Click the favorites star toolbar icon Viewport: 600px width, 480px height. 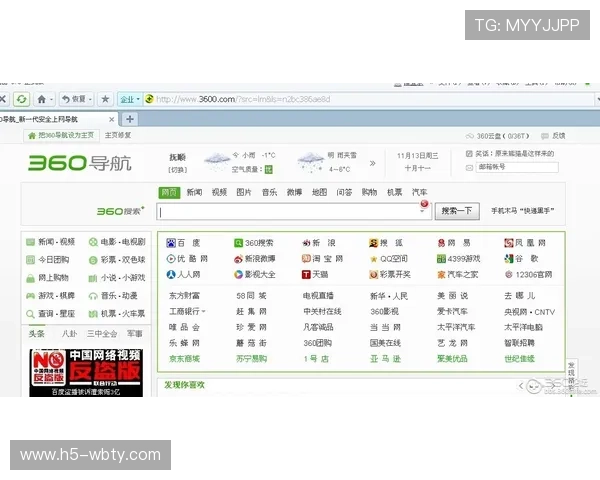[105, 99]
